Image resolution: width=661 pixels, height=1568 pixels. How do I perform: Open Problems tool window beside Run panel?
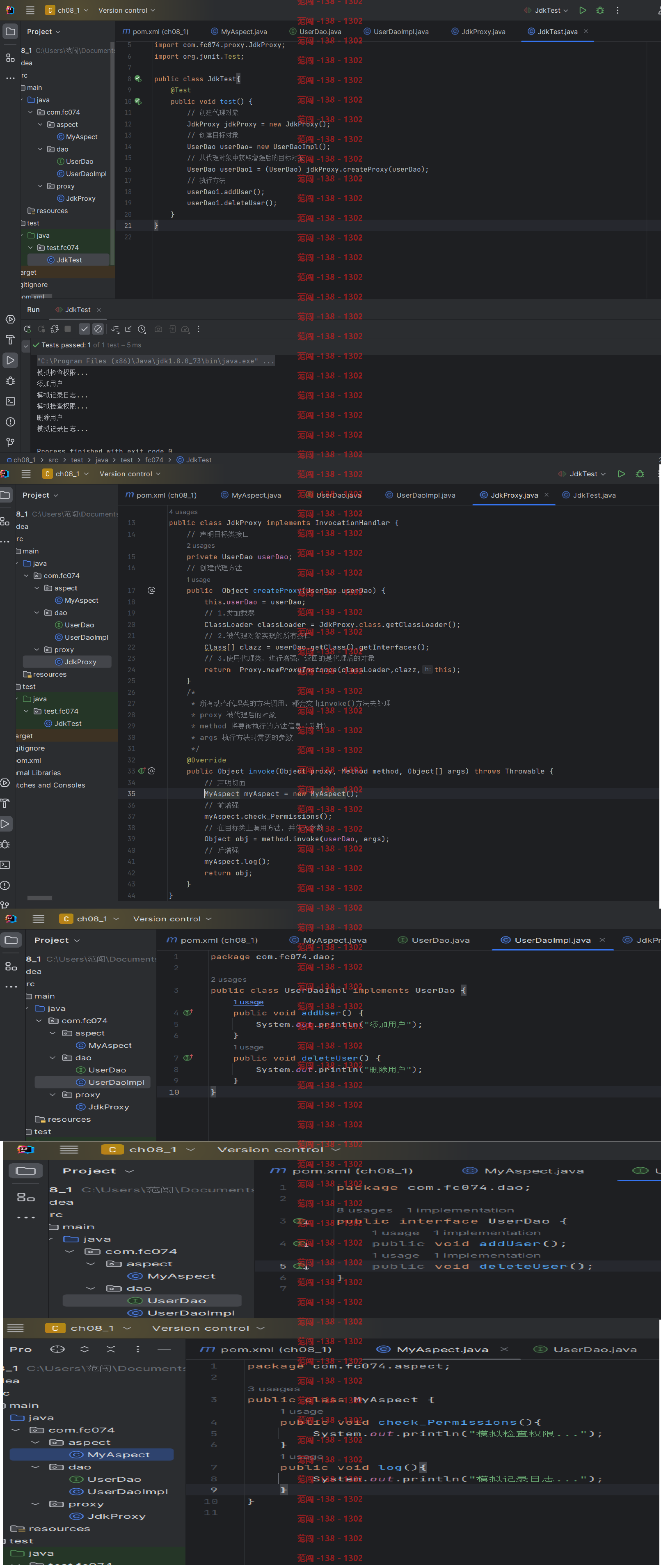[10, 422]
